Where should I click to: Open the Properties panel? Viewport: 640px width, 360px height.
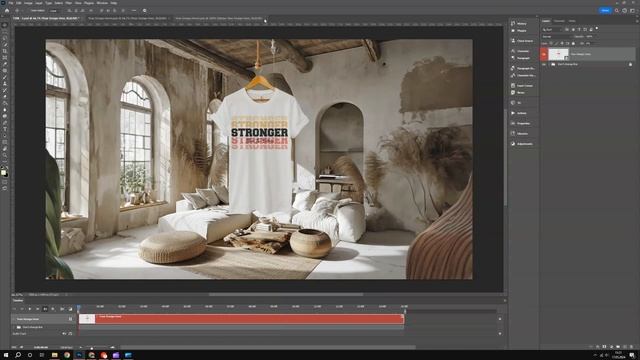[x=520, y=123]
